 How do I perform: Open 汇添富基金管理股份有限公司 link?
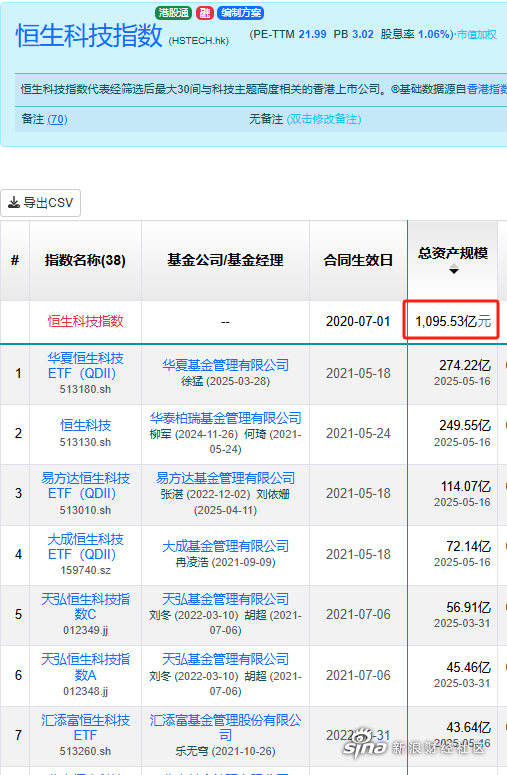pyautogui.click(x=225, y=728)
